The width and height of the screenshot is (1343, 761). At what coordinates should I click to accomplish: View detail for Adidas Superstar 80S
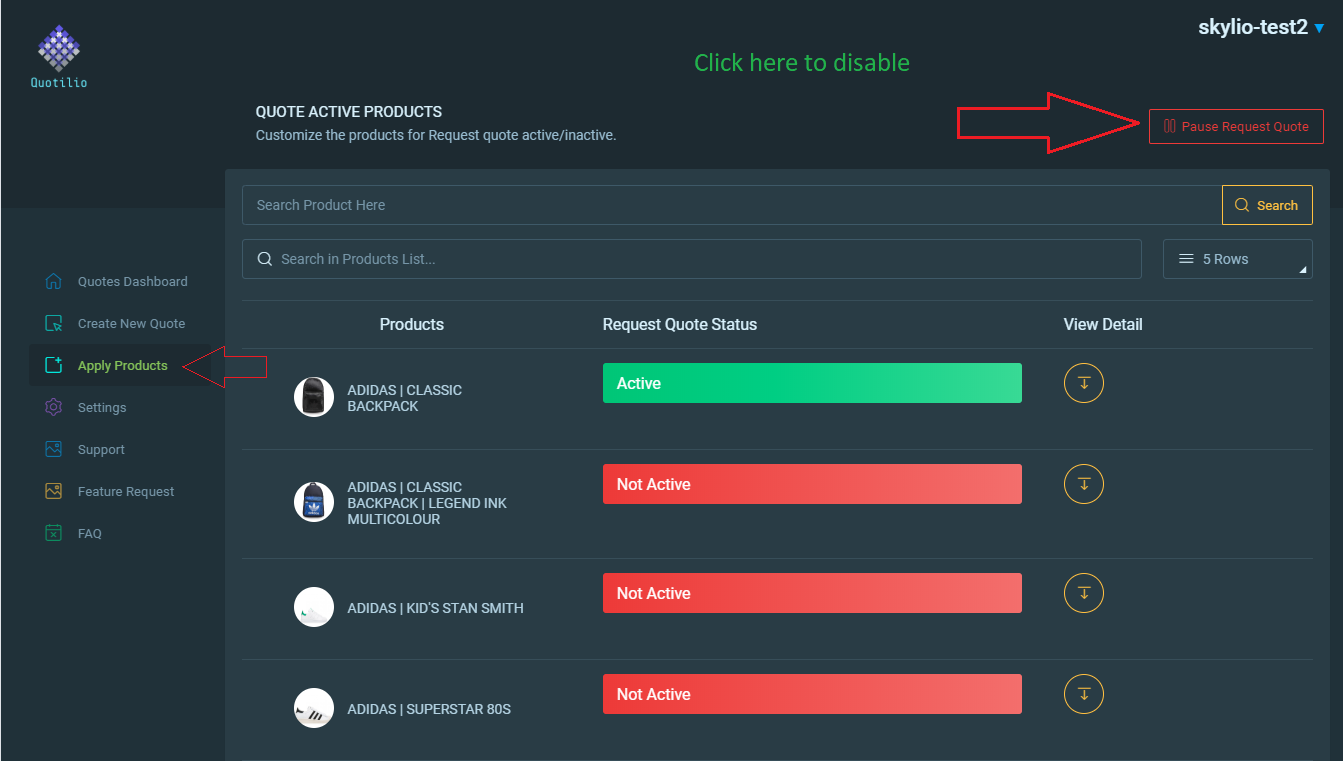(x=1083, y=694)
